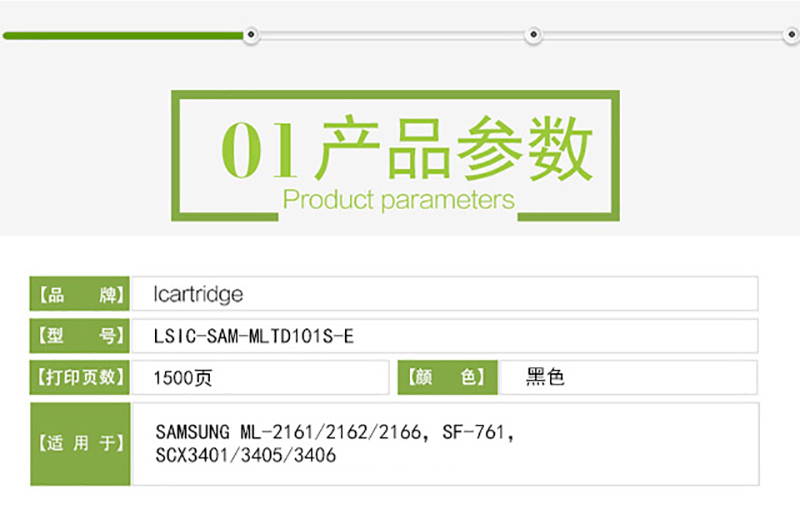Screen dimensions: 800x531
Task: Click the SCX3401/3405/3406 model line
Action: [x=246, y=455]
